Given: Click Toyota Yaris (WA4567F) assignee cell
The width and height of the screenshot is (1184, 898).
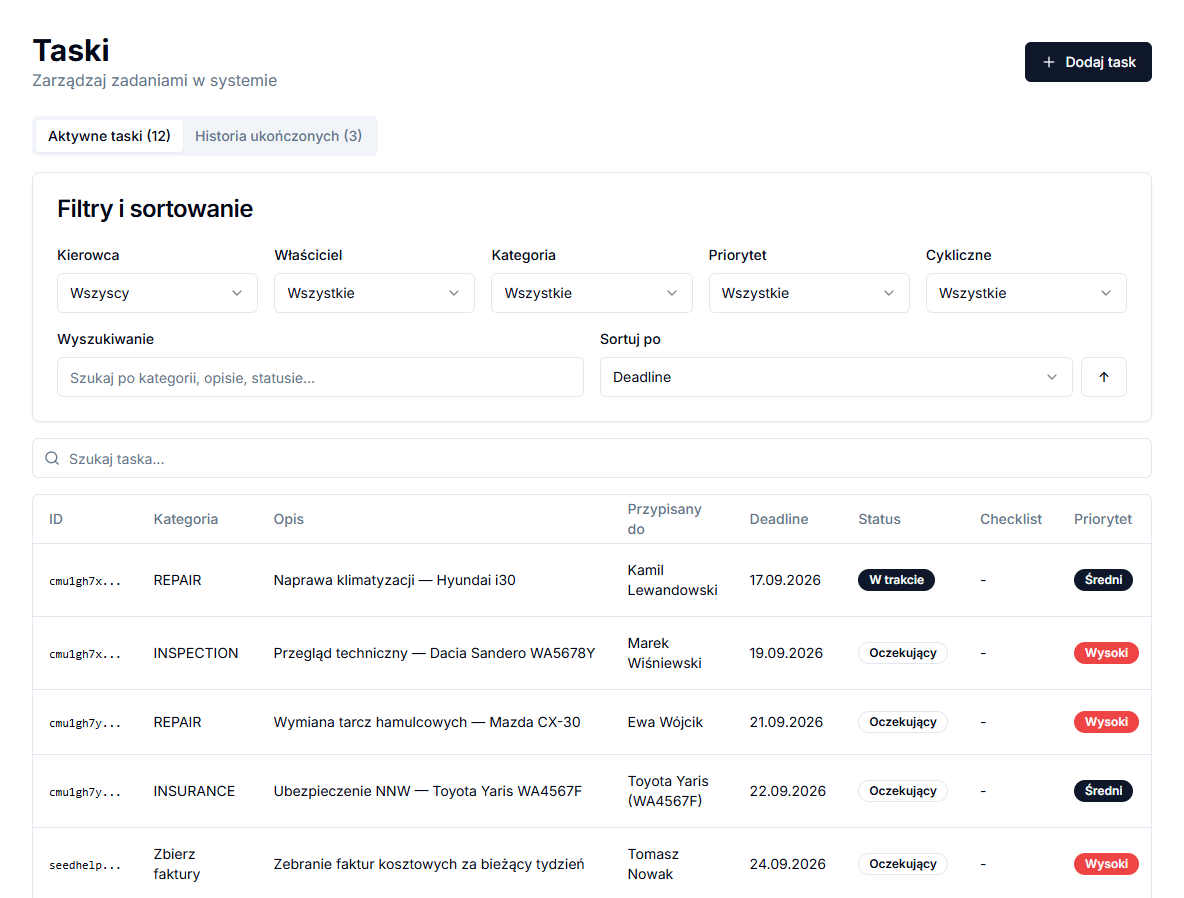Looking at the screenshot, I should tap(668, 791).
